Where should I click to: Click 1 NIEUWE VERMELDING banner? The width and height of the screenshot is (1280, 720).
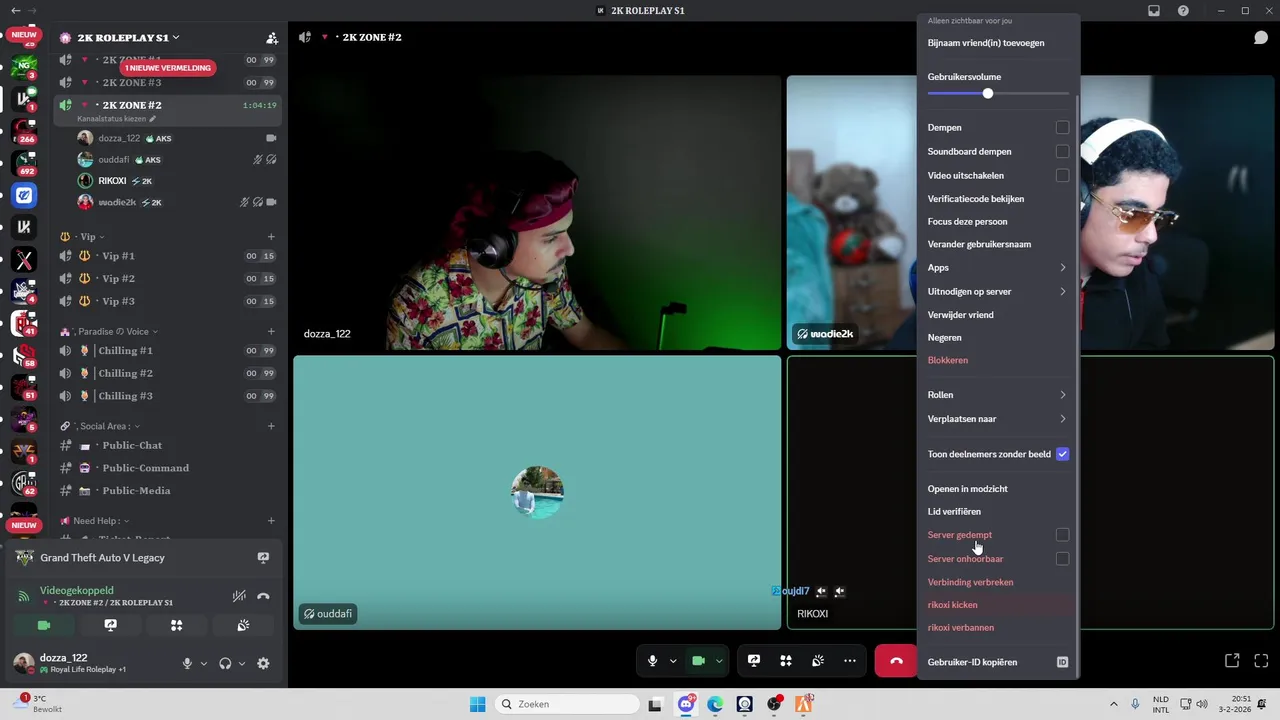coord(168,68)
